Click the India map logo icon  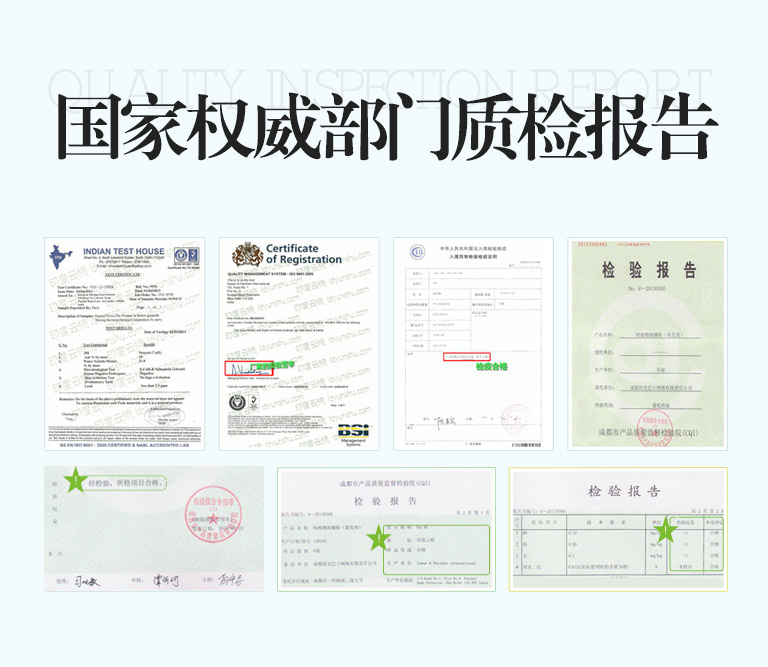[60, 257]
